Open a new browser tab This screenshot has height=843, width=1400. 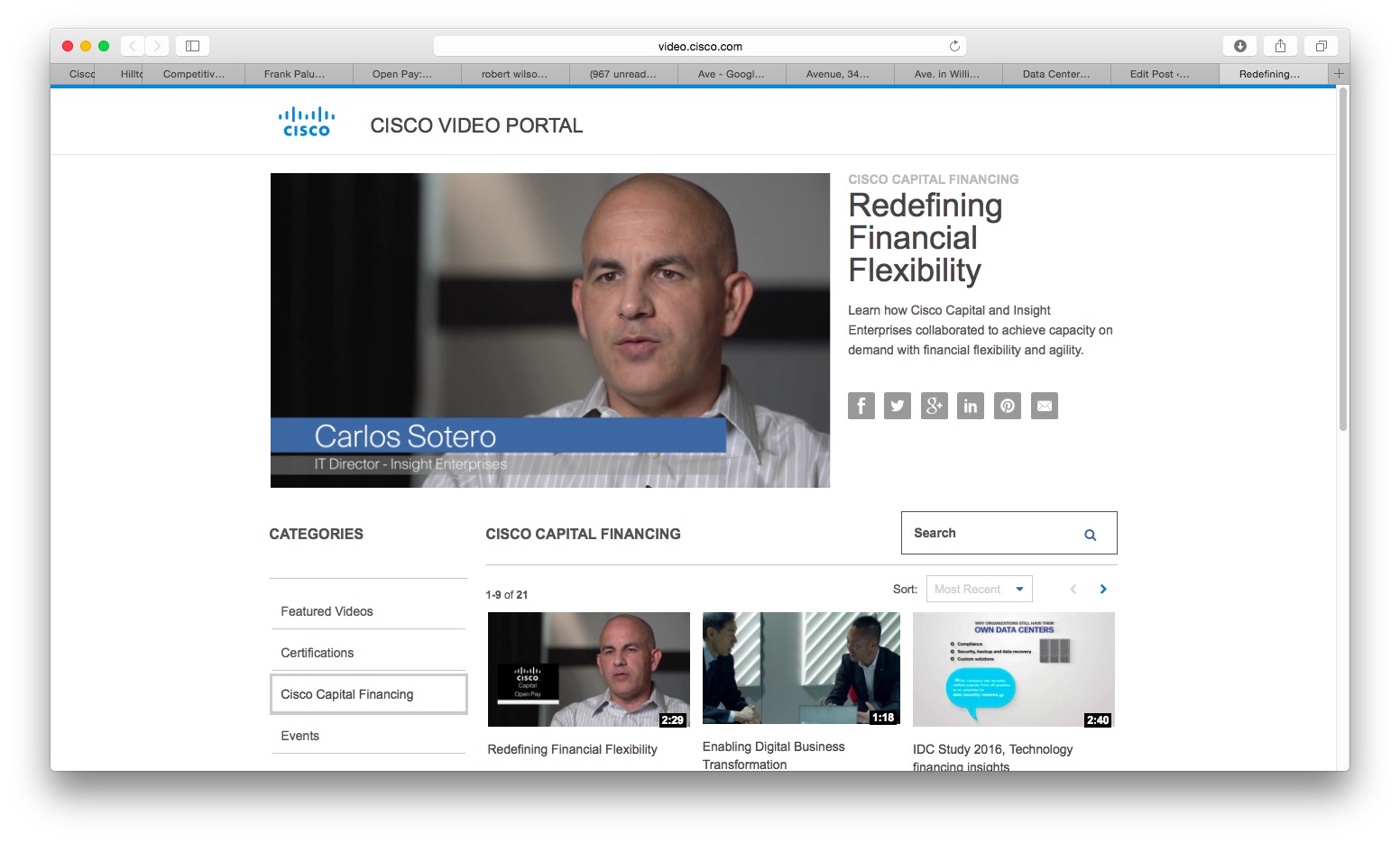(1339, 74)
